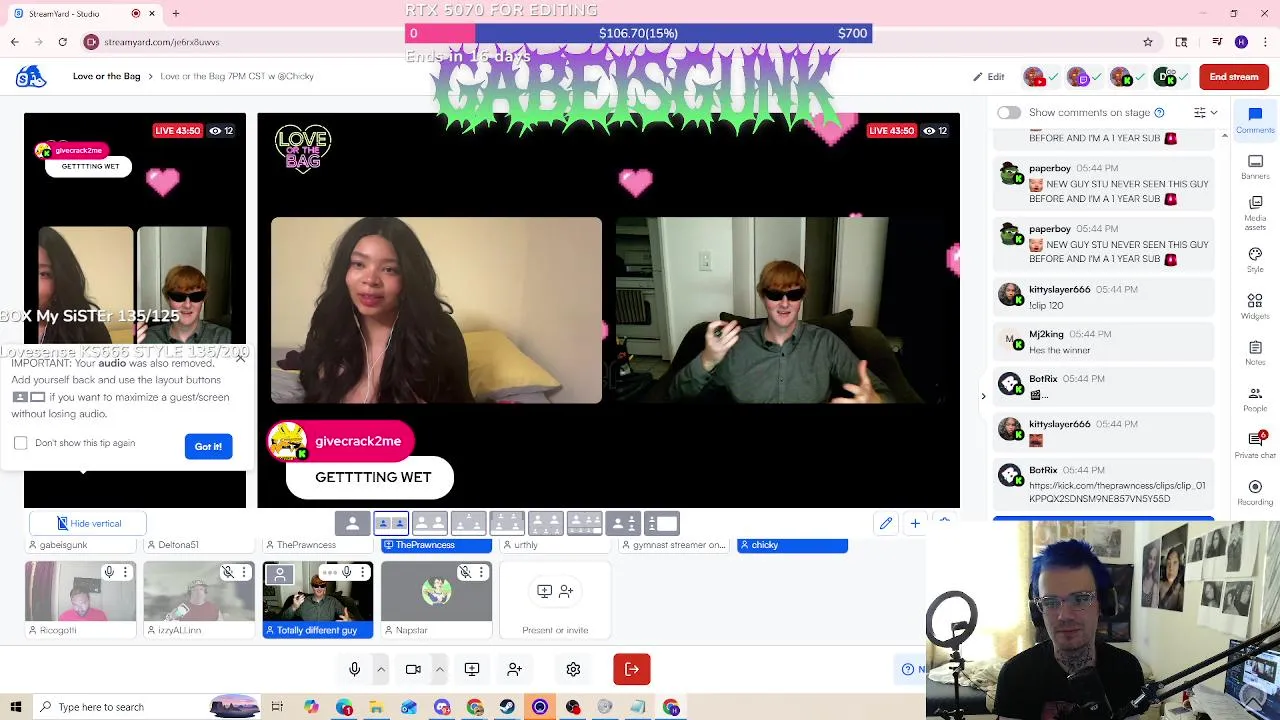The height and width of the screenshot is (720, 1280).
Task: Open the Show comments on stage help icon
Action: coord(1159,112)
